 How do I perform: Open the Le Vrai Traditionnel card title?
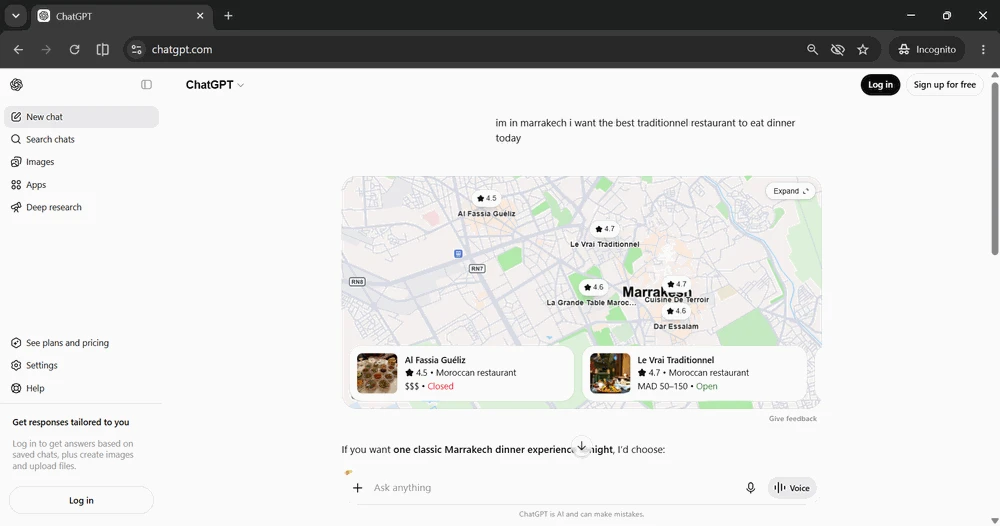675,360
